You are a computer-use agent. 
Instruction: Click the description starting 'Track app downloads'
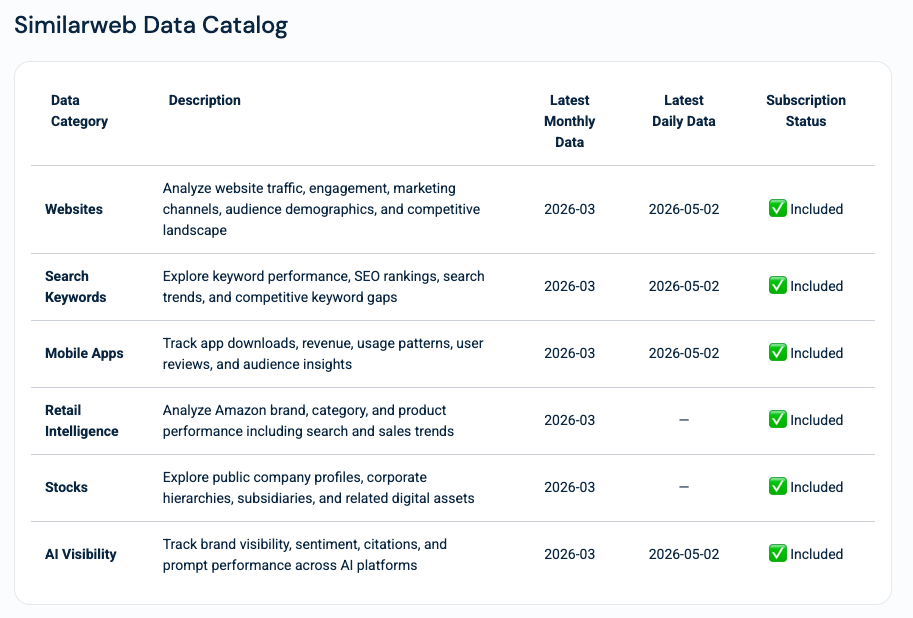click(323, 354)
